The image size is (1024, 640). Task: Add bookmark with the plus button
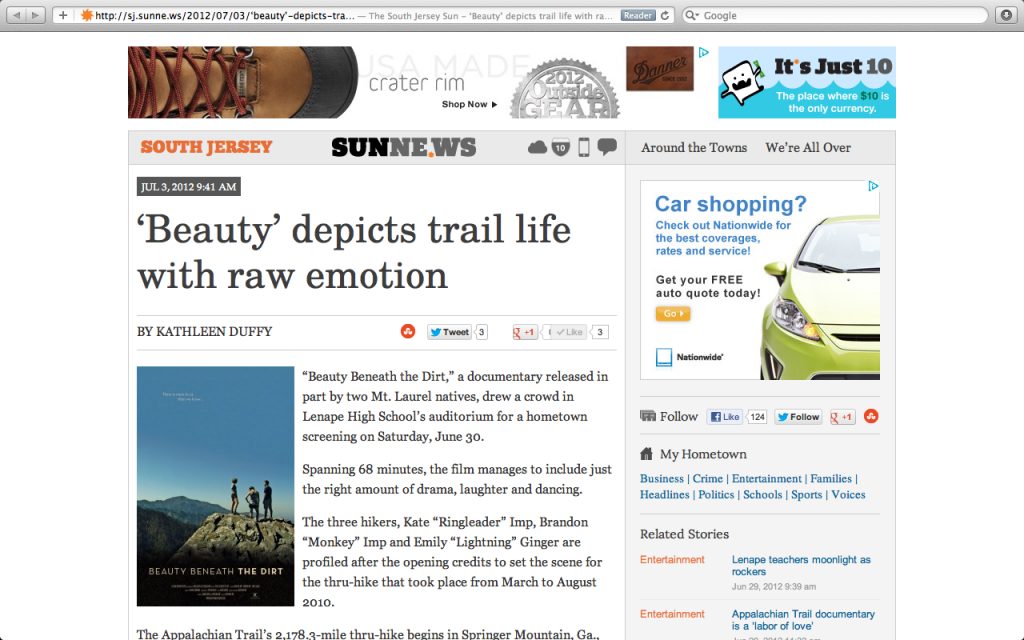tap(63, 15)
